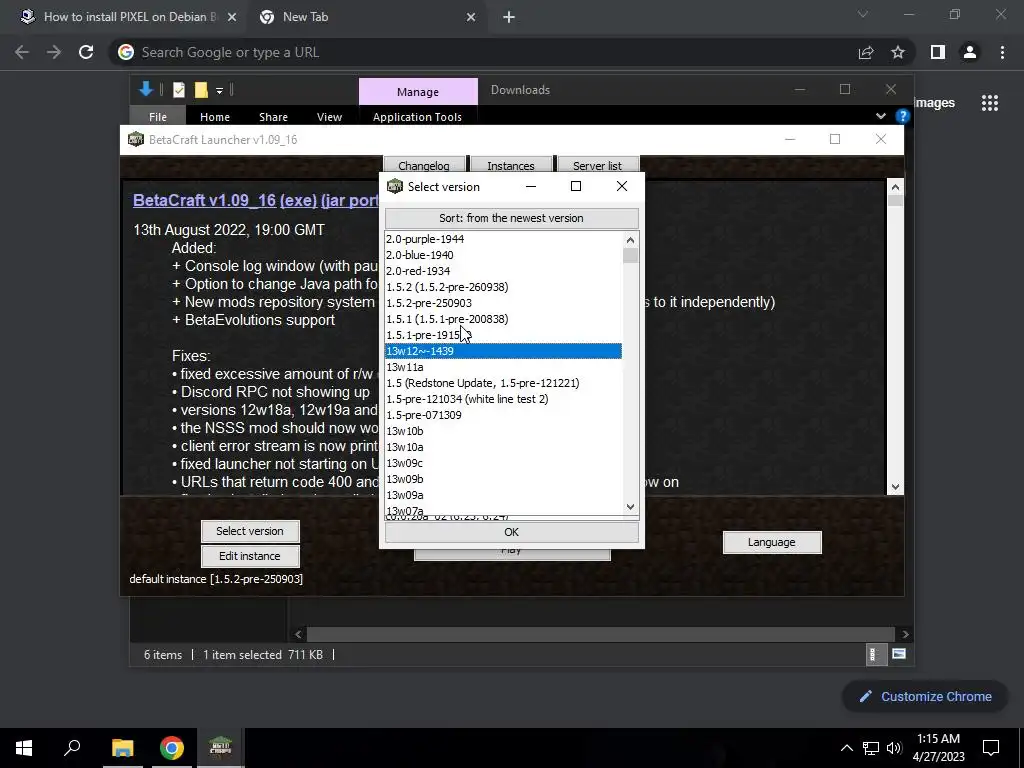Expand the Explorer quick access toolbar dropdown

(219, 91)
